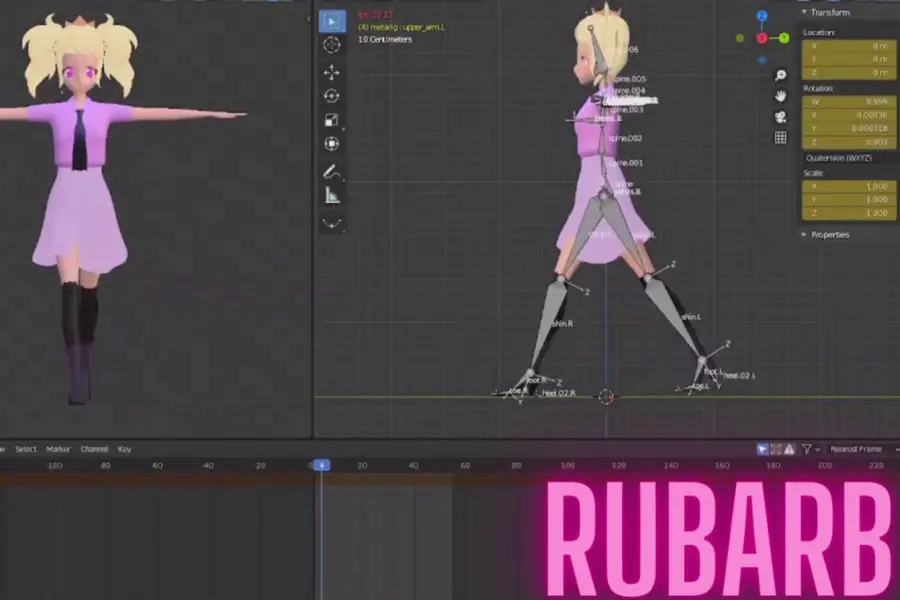
Task: Activate the Annotate pencil tool
Action: 332,172
